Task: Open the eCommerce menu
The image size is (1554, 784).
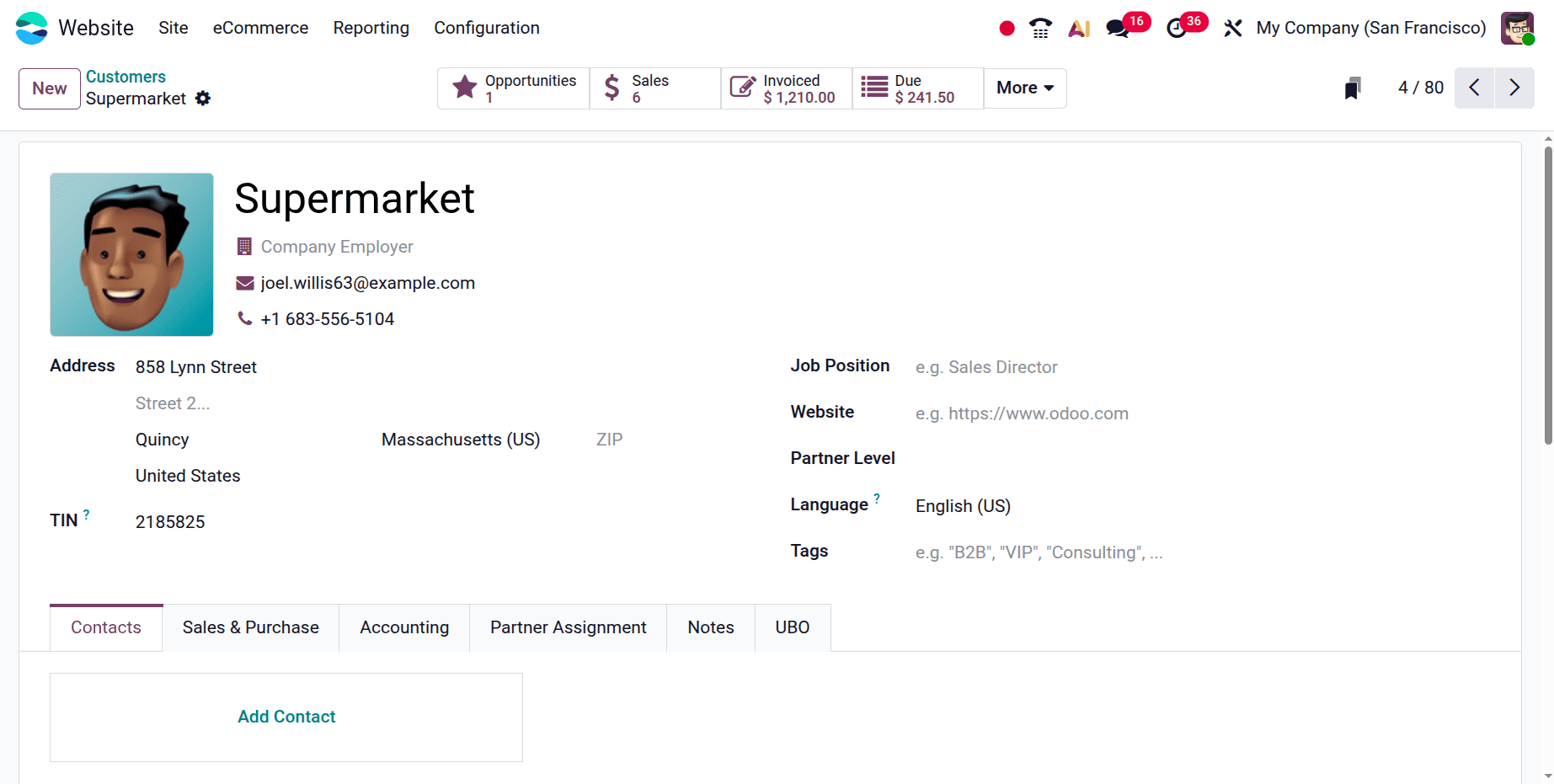Action: click(x=261, y=28)
